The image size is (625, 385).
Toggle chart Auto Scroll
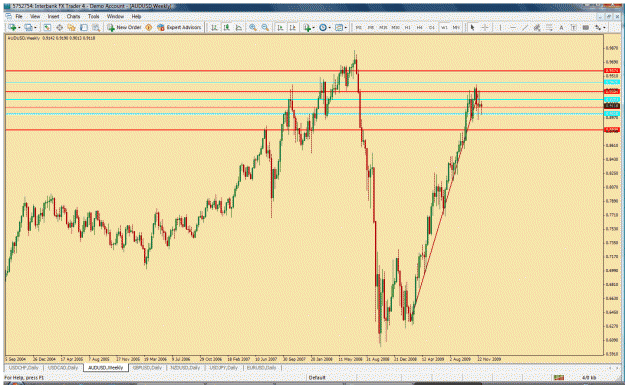point(280,28)
